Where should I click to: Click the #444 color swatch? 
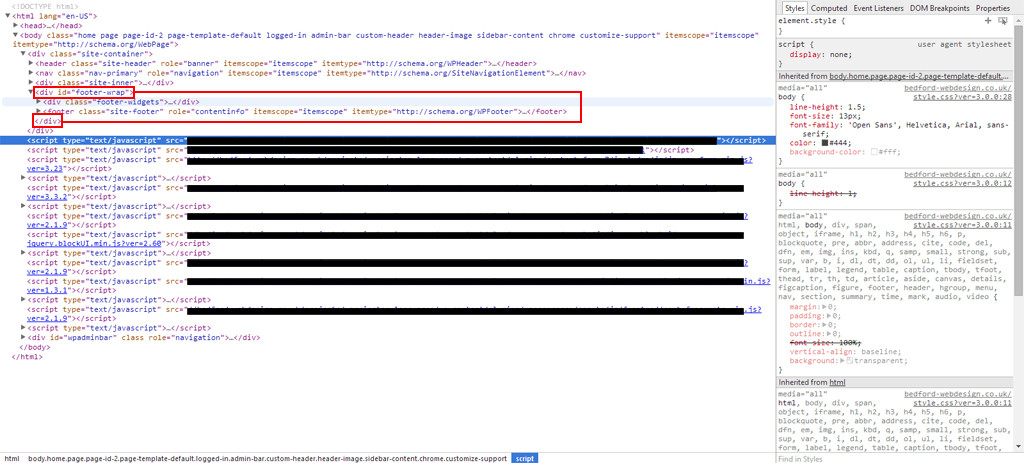tap(825, 142)
